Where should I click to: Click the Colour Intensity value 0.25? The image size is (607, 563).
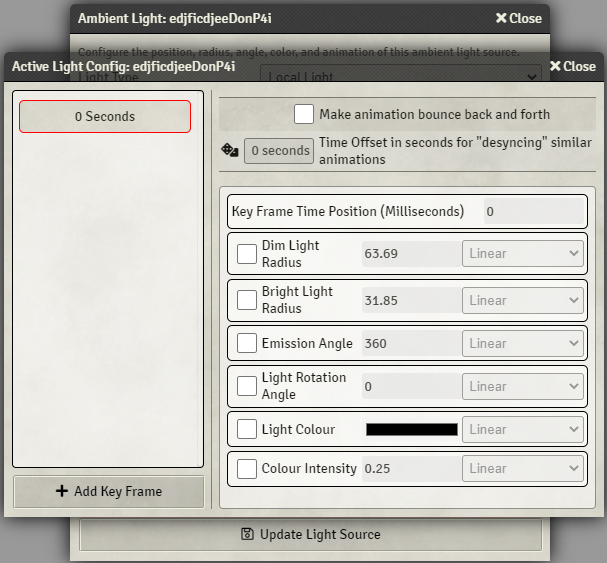(x=412, y=469)
